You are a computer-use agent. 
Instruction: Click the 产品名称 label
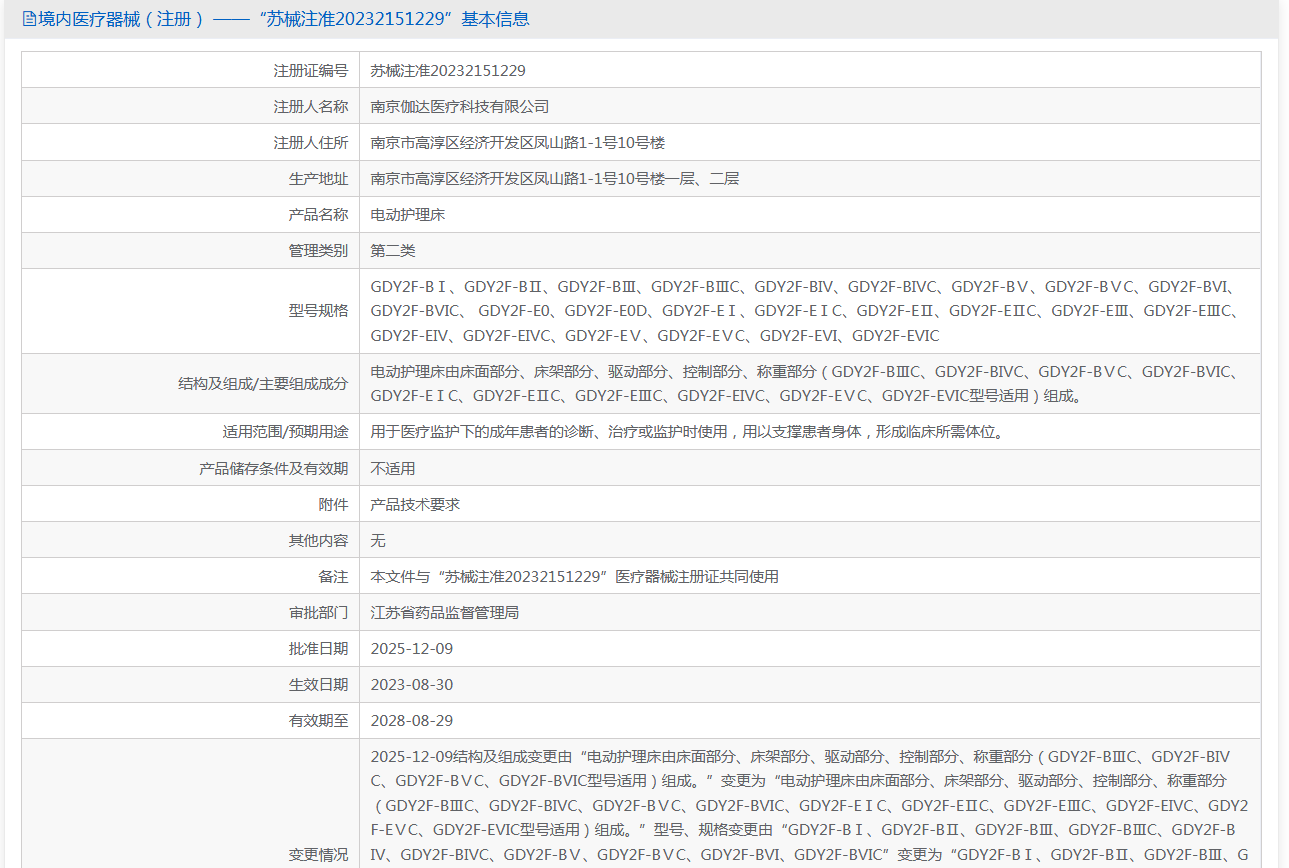coord(319,215)
